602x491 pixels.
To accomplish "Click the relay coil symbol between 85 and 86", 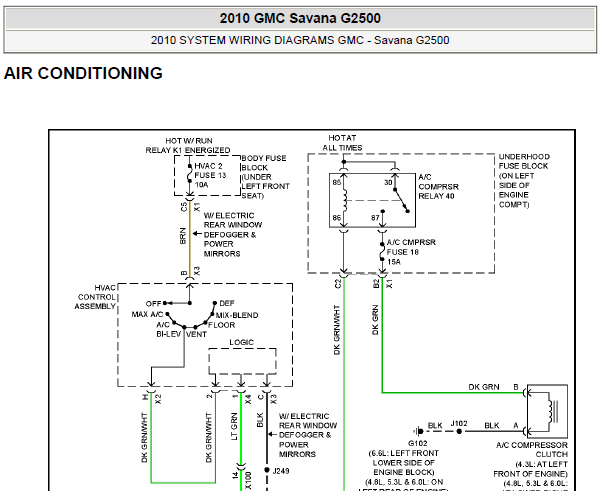I will 345,200.
